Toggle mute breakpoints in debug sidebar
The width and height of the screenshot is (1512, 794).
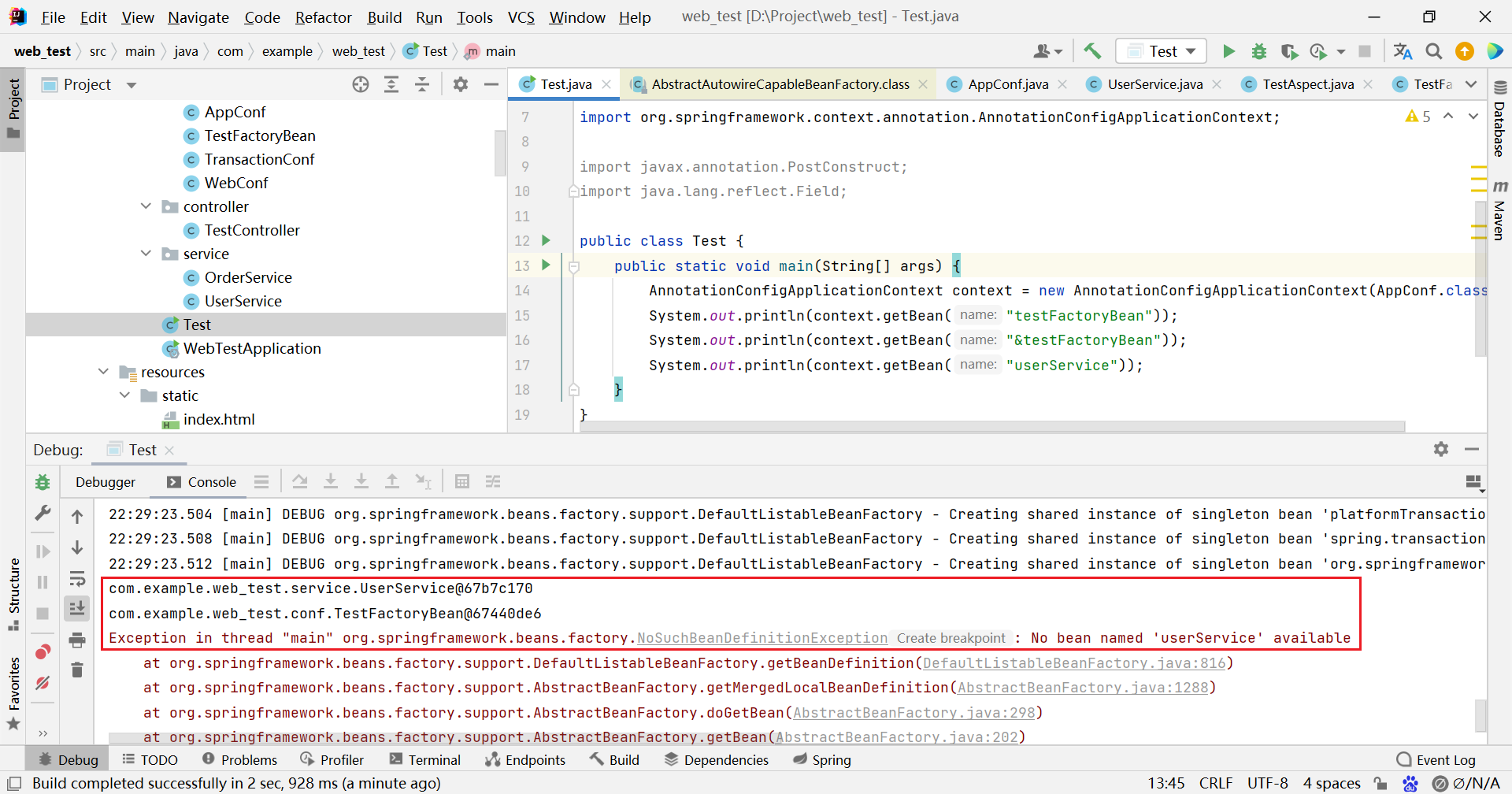pos(43,682)
